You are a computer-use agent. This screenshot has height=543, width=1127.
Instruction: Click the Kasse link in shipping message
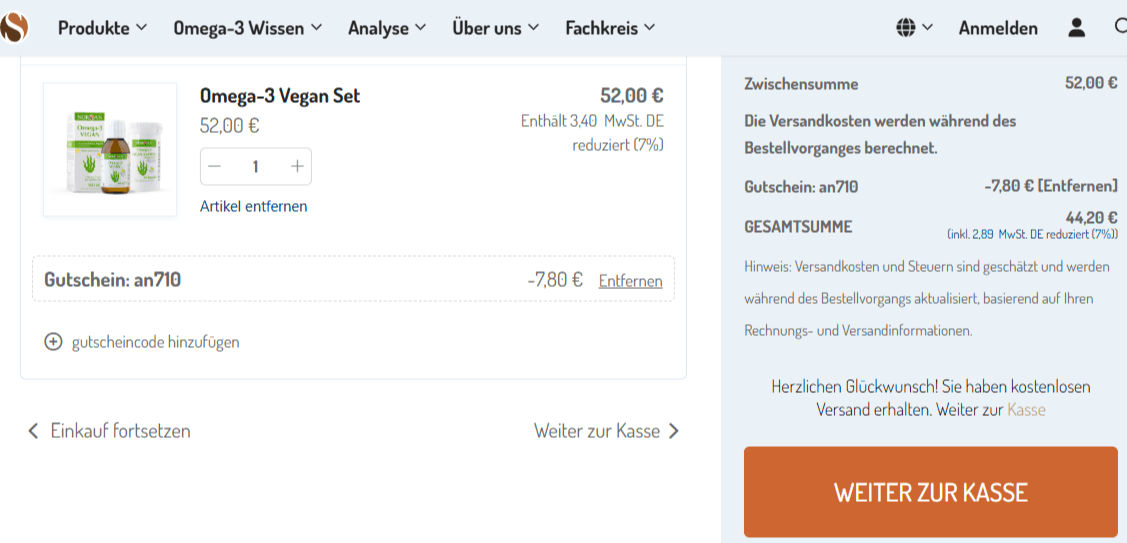point(1026,410)
